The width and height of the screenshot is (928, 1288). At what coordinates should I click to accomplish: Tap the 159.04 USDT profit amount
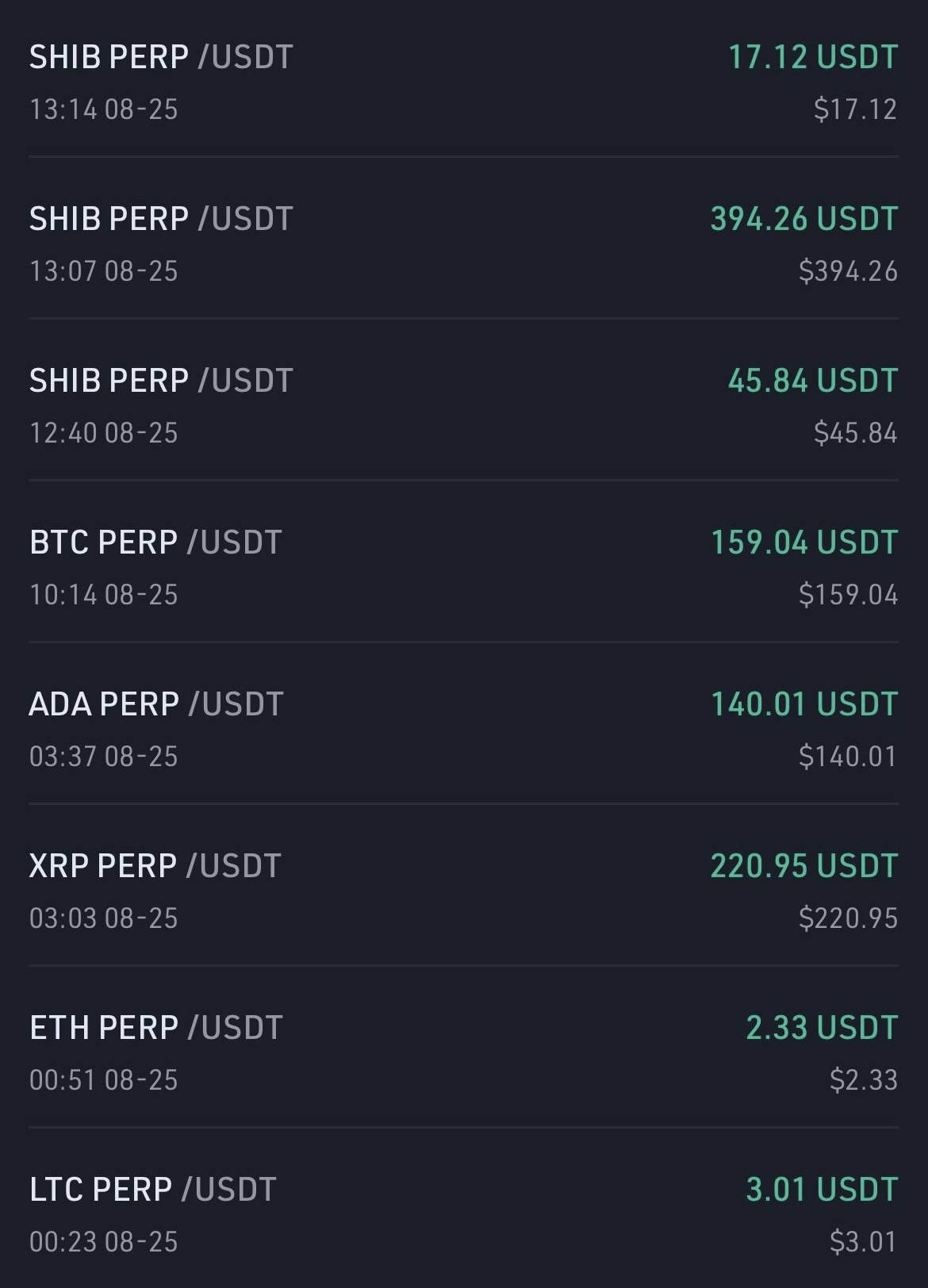803,543
